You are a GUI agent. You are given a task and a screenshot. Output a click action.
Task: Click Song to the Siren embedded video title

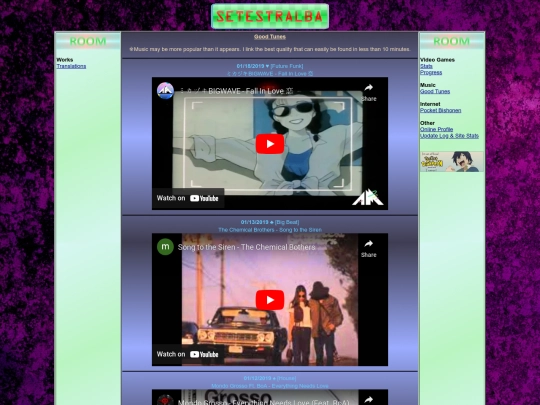pos(246,247)
